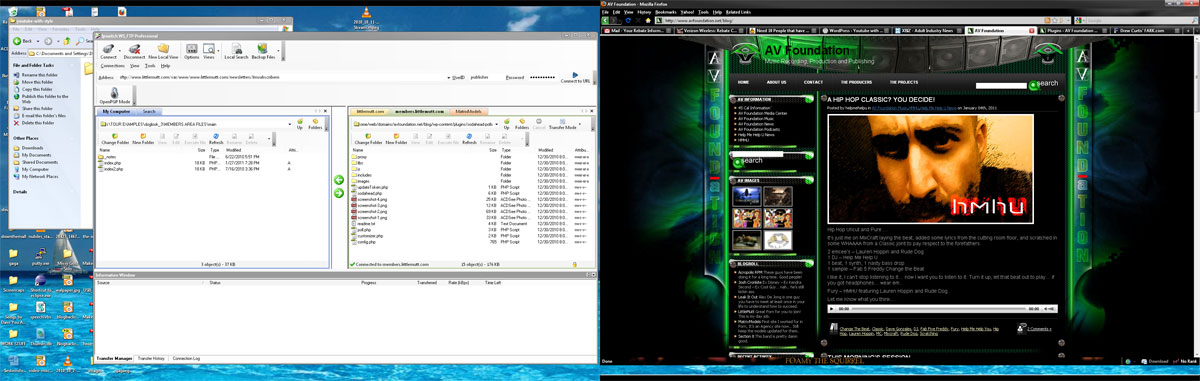Click Folders icon in My Computer pane
This screenshot has width=1200, height=381.
pyautogui.click(x=316, y=122)
